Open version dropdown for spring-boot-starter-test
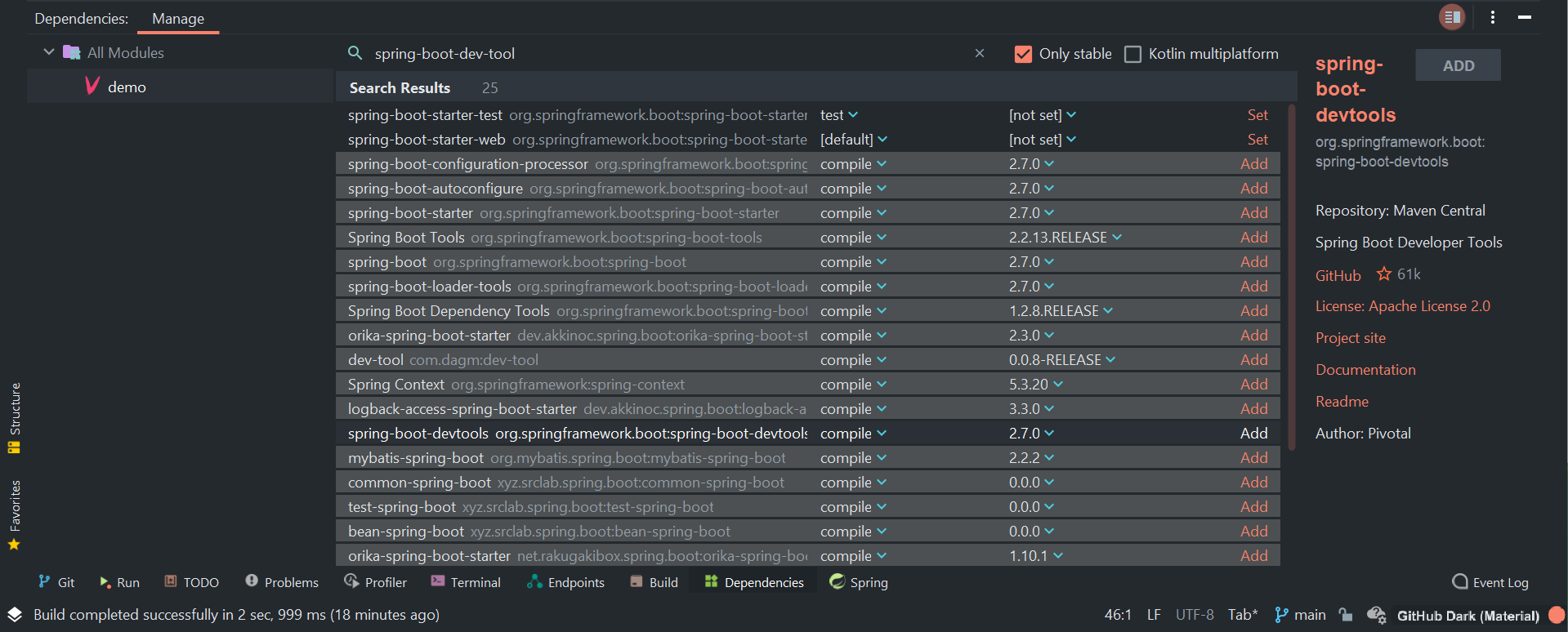The height and width of the screenshot is (632, 1568). pyautogui.click(x=1043, y=115)
